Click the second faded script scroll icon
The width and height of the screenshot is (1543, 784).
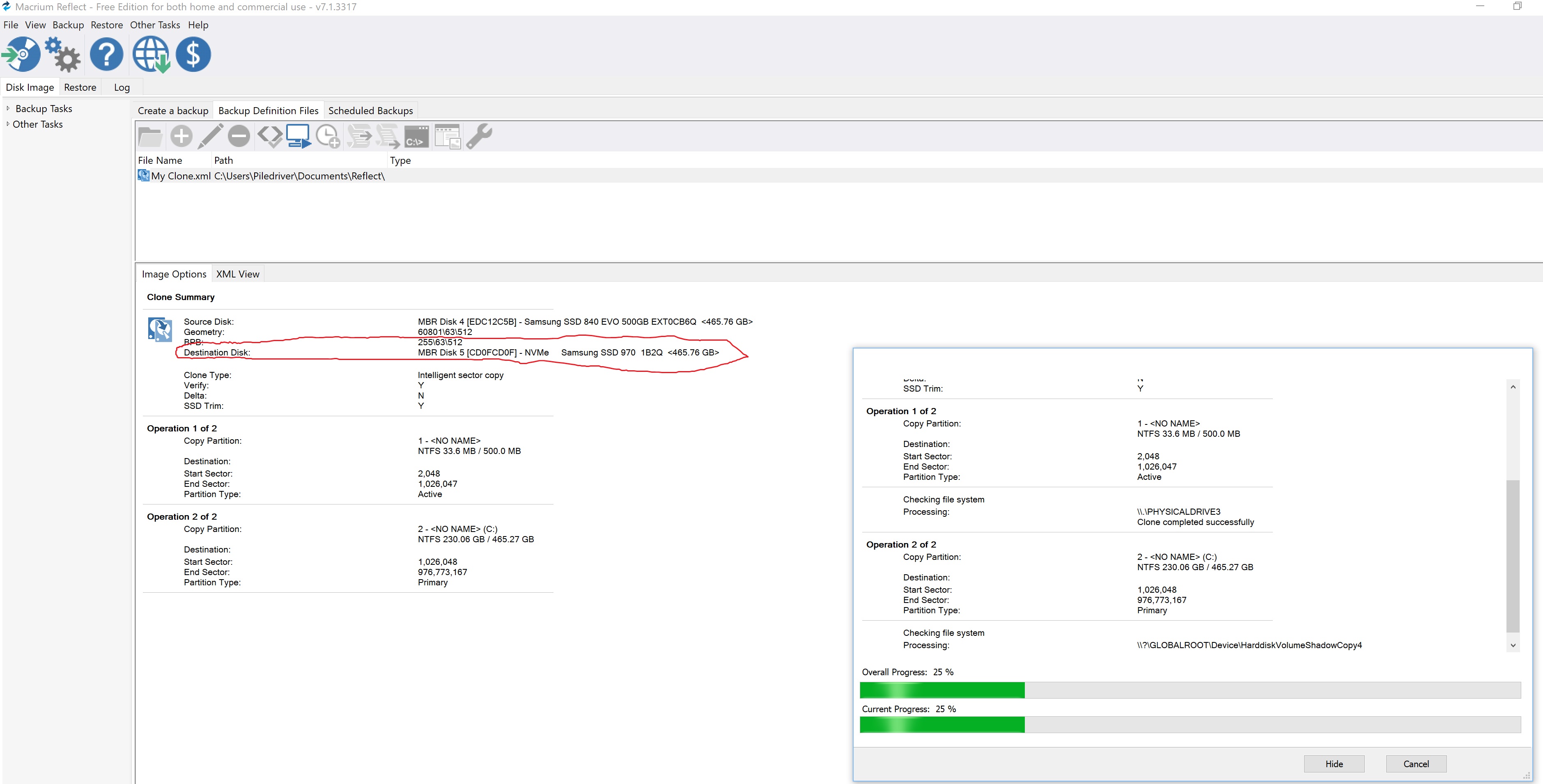tap(388, 136)
